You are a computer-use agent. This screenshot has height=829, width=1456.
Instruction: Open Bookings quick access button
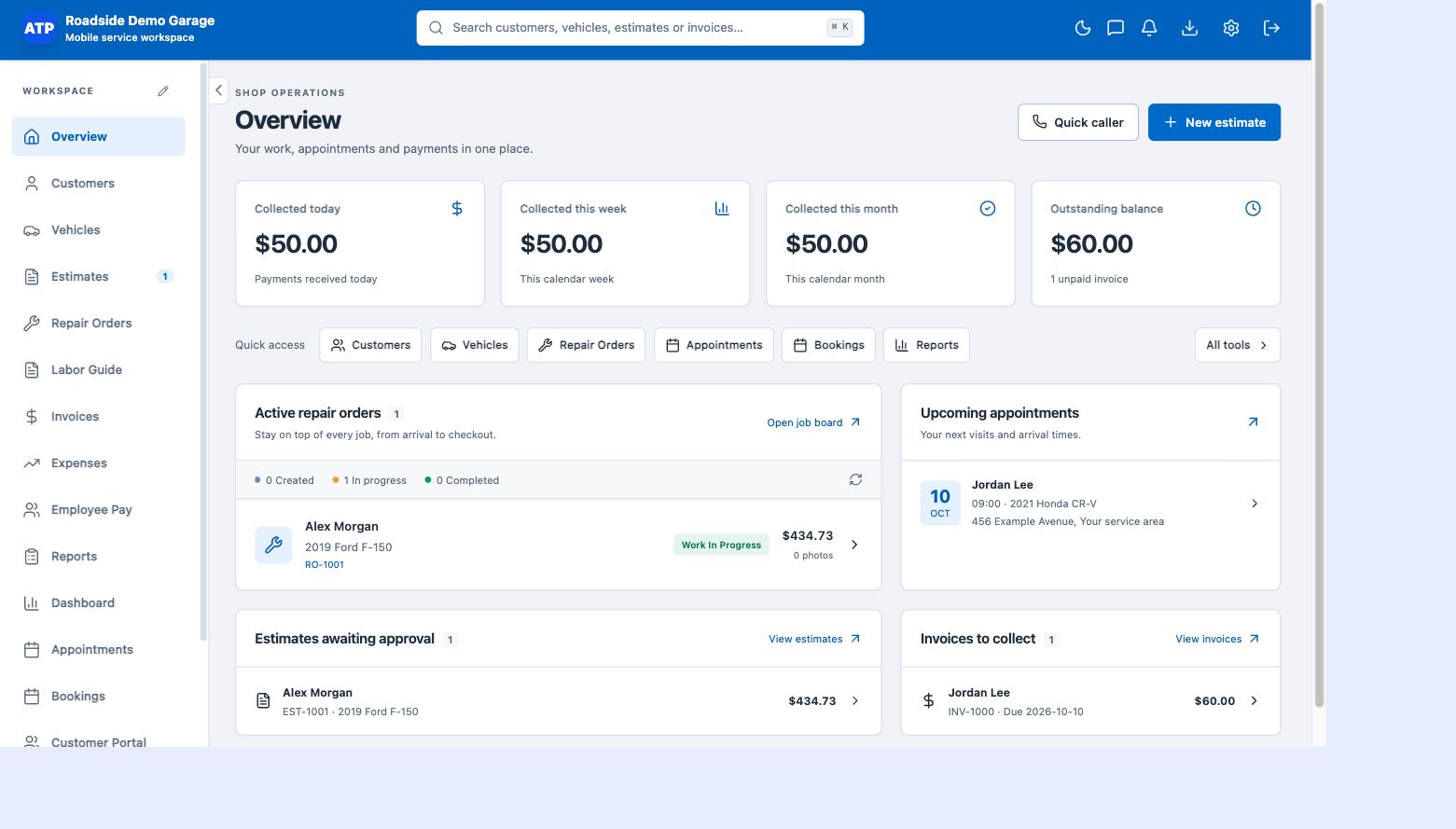tap(828, 345)
